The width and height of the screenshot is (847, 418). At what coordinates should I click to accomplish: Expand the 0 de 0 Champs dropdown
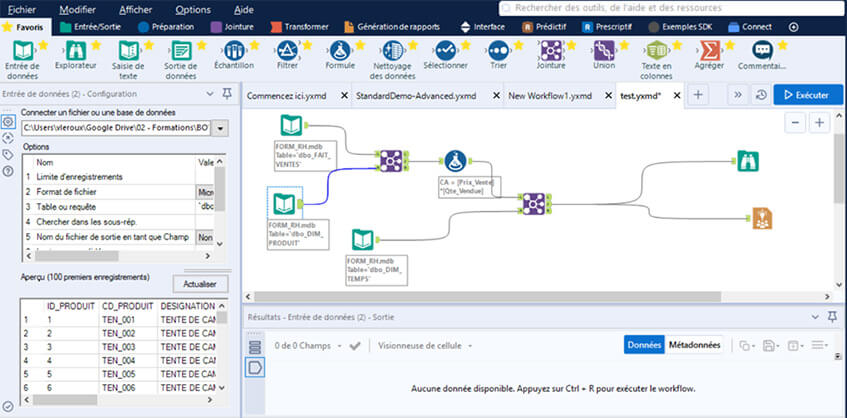point(337,346)
